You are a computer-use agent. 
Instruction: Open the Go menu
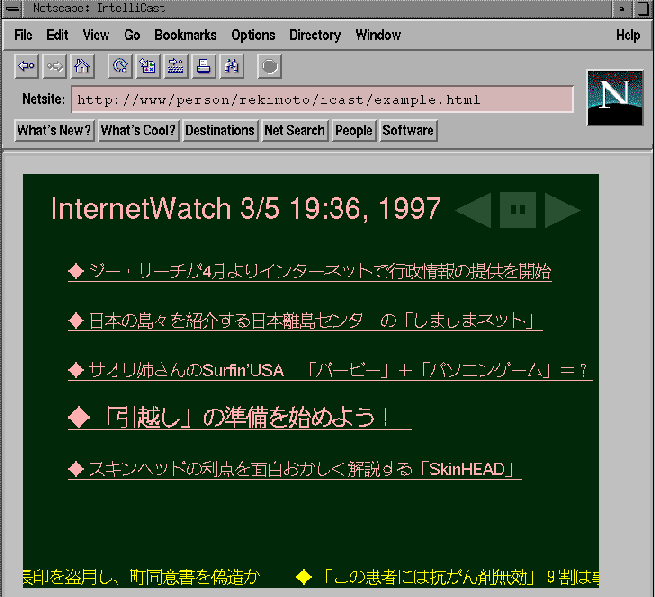point(132,35)
